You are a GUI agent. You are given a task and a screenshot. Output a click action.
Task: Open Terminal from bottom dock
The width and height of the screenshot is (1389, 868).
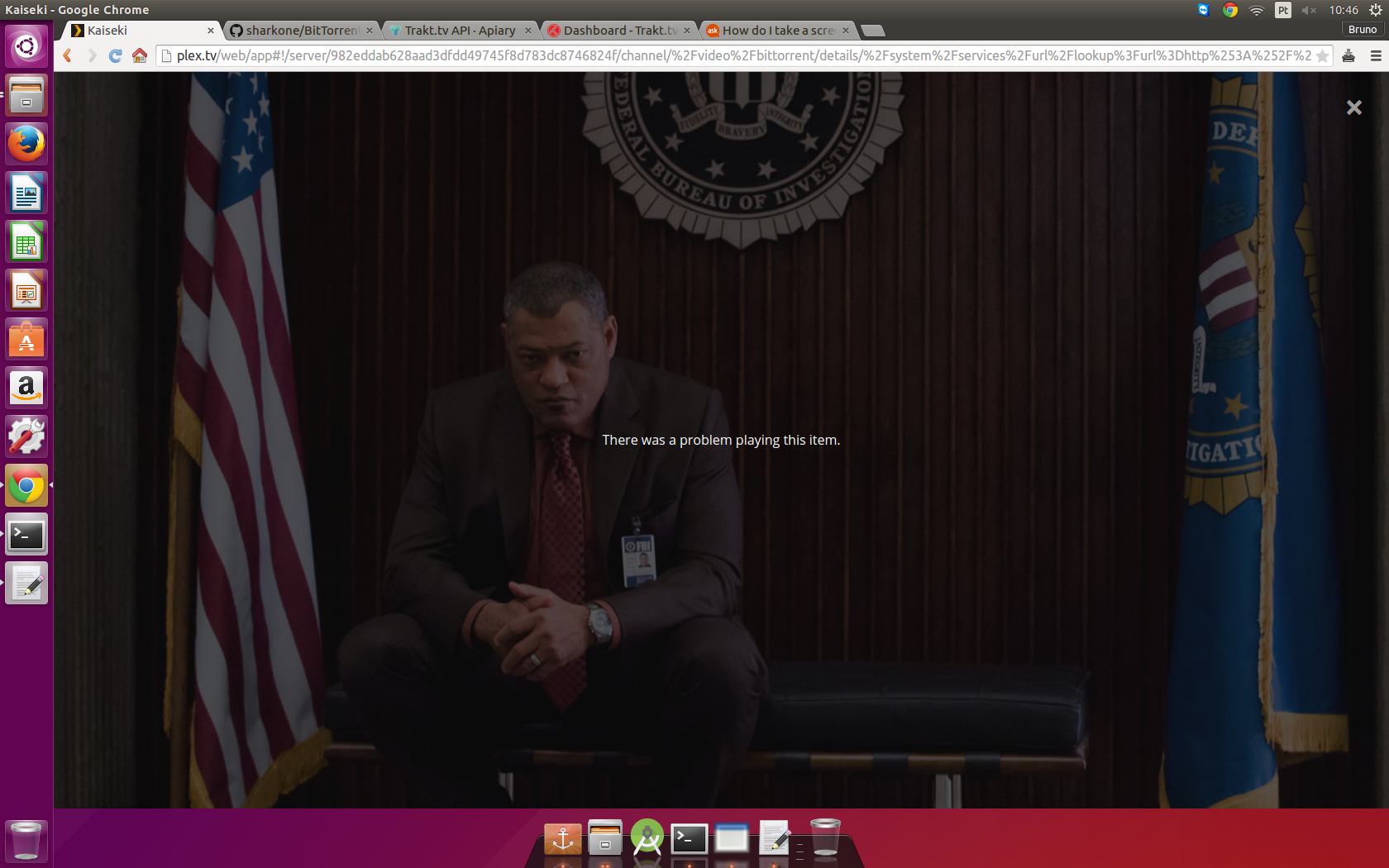click(x=690, y=838)
